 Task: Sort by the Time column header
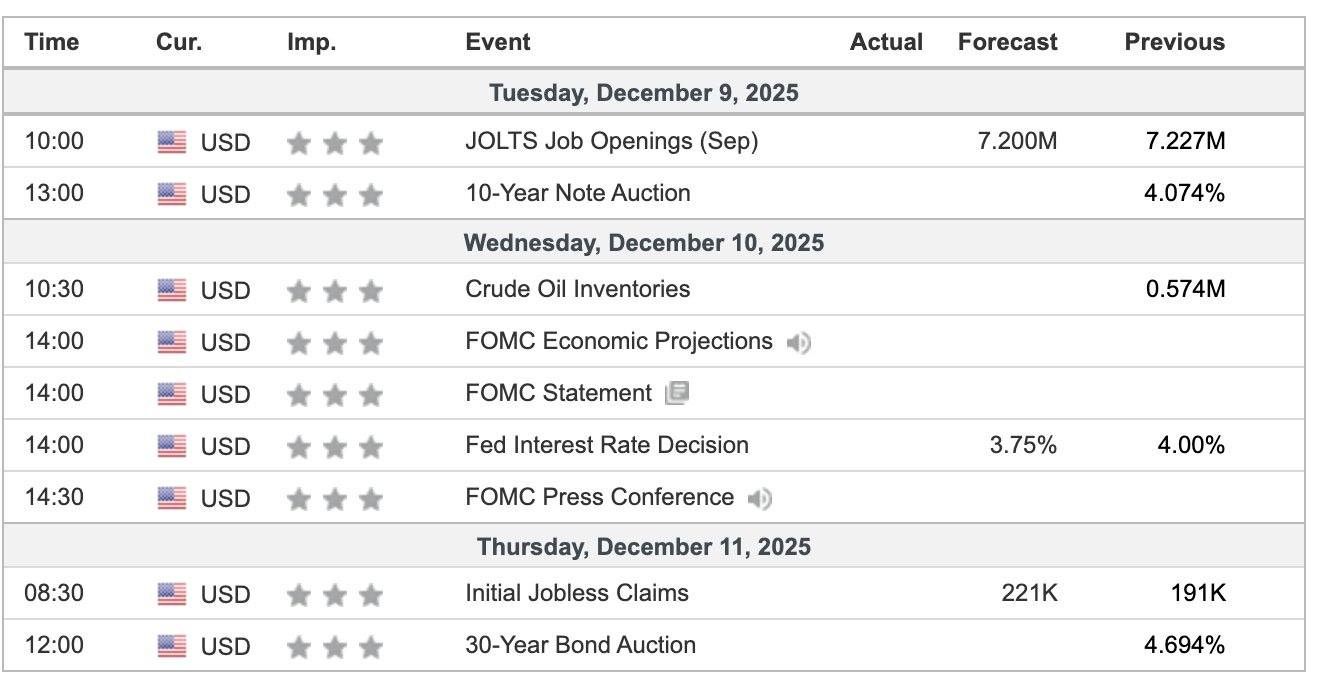(x=51, y=42)
